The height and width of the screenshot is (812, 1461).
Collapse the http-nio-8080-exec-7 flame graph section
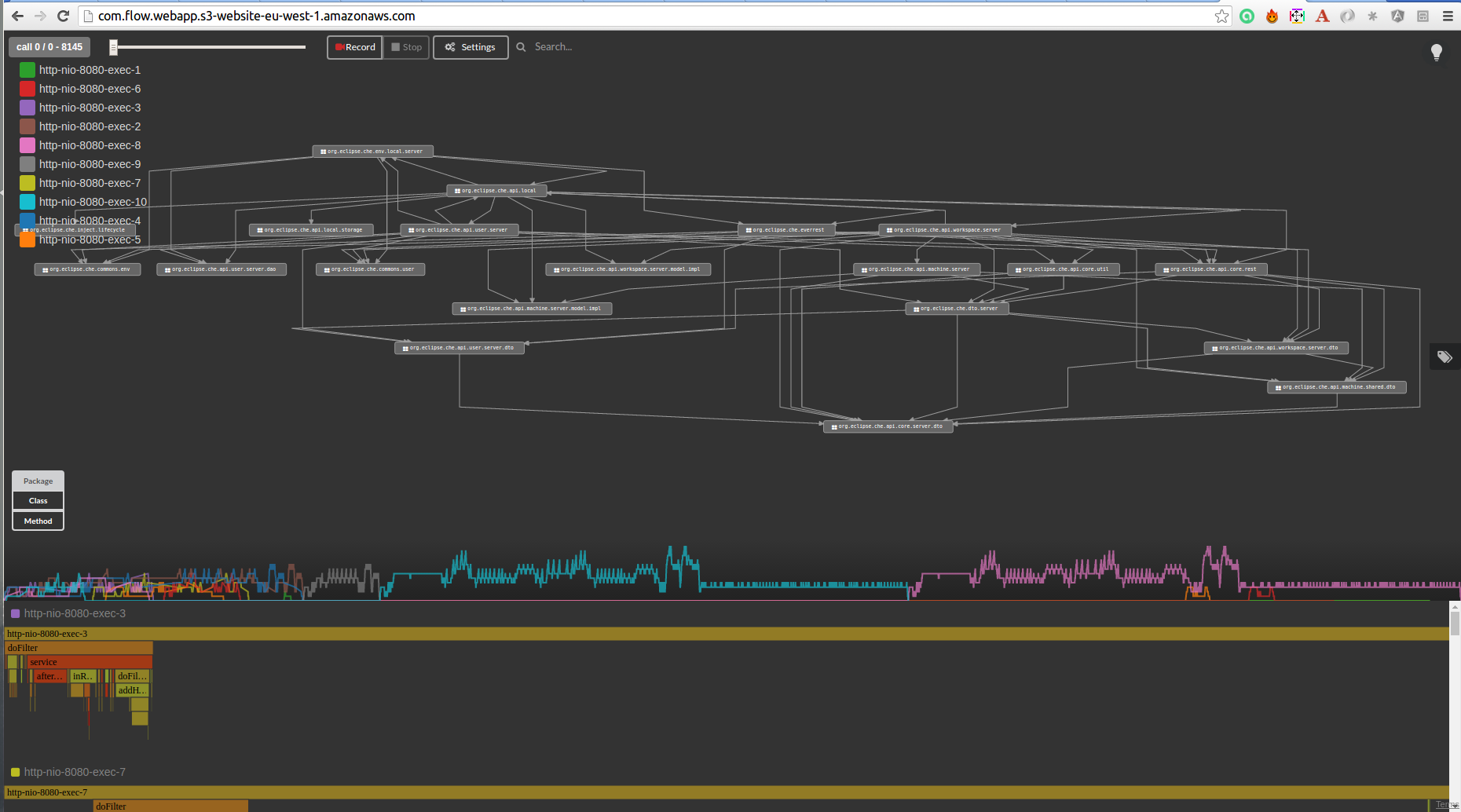pos(14,772)
